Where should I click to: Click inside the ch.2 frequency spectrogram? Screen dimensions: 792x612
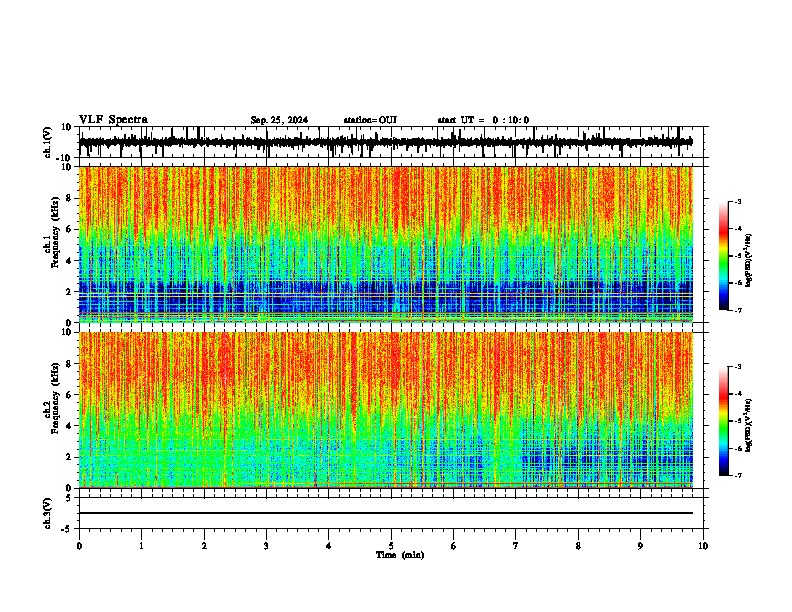(386, 410)
